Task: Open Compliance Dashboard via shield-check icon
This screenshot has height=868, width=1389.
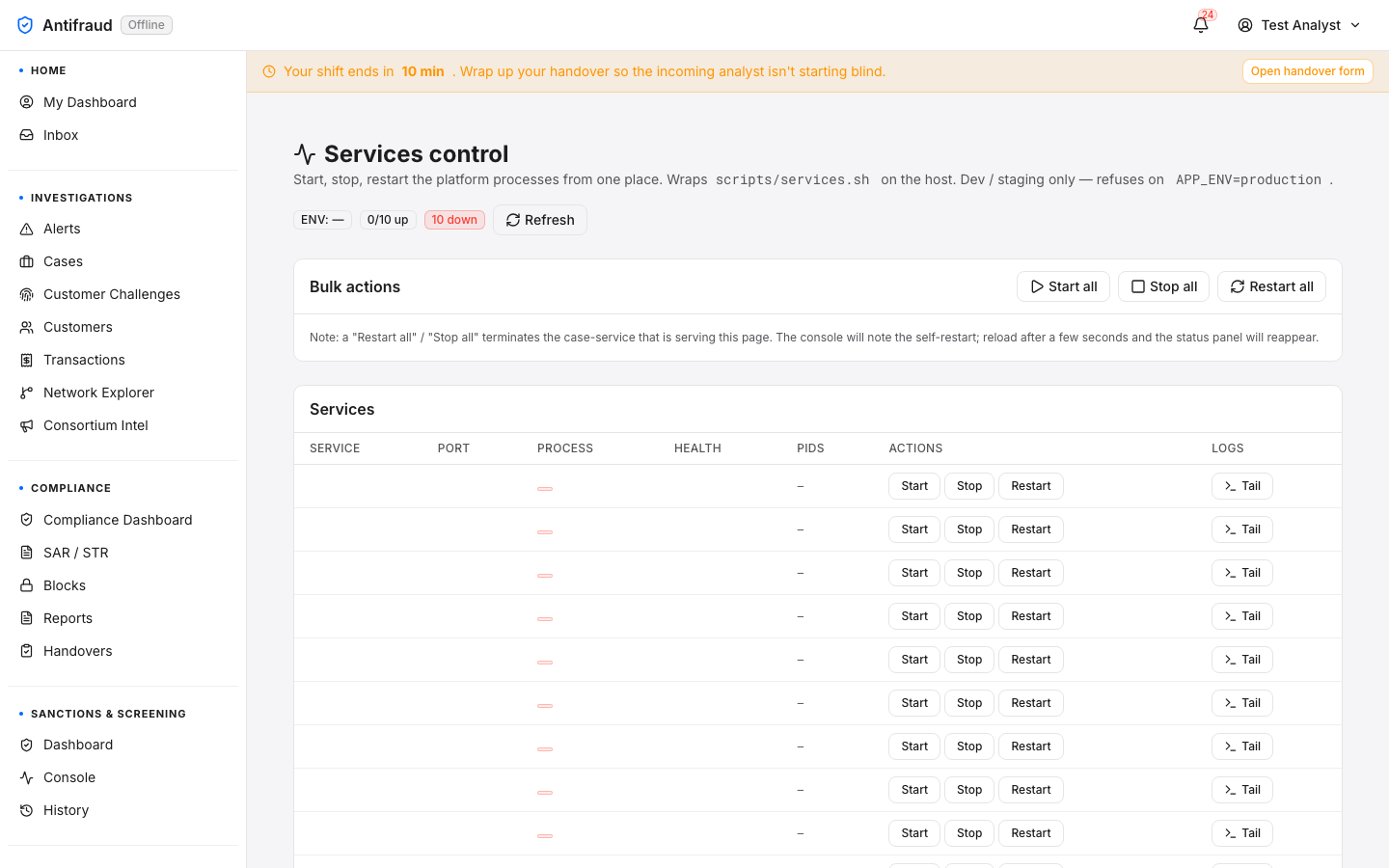Action: tap(27, 520)
